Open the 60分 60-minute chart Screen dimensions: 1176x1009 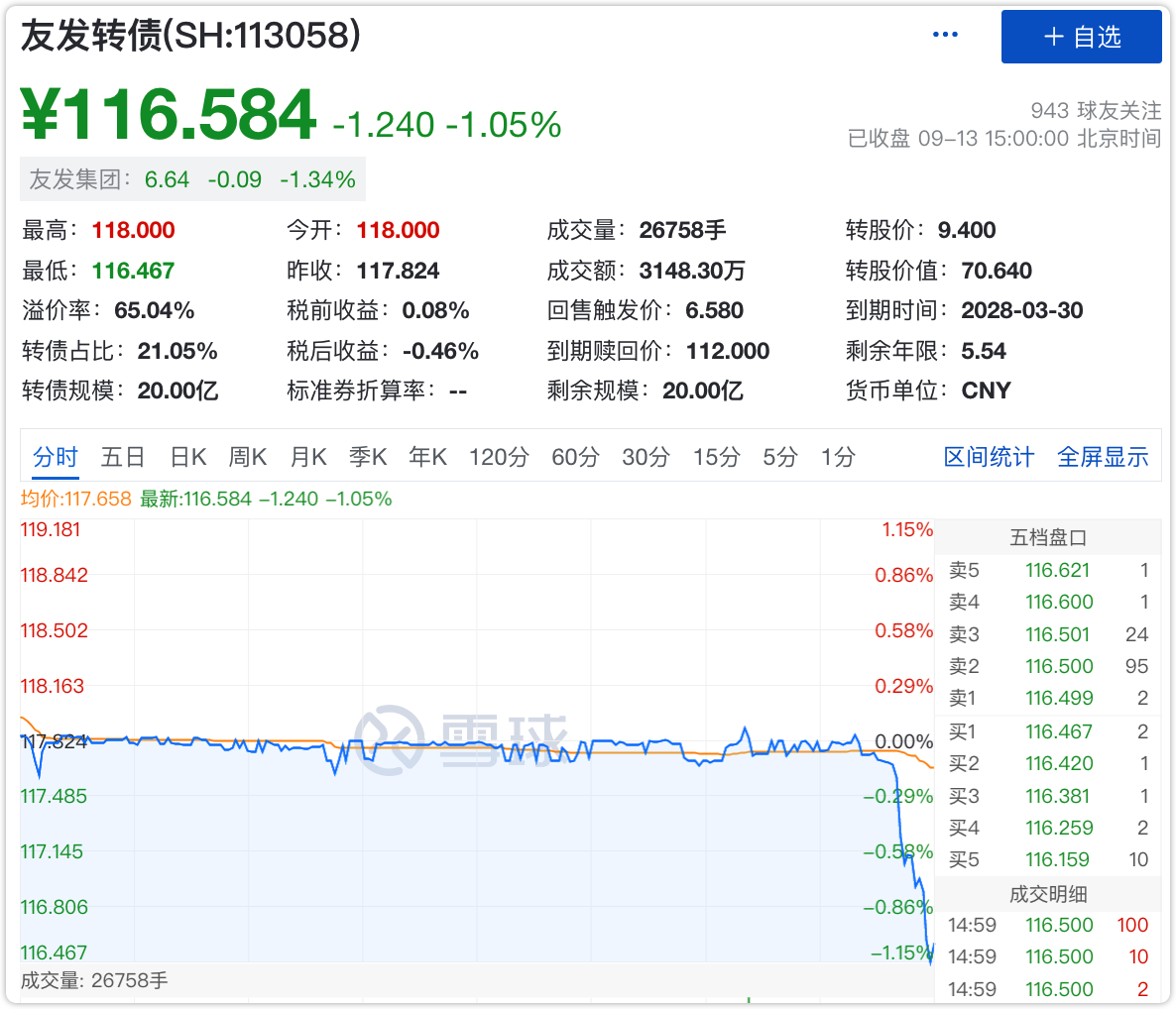pyautogui.click(x=575, y=457)
